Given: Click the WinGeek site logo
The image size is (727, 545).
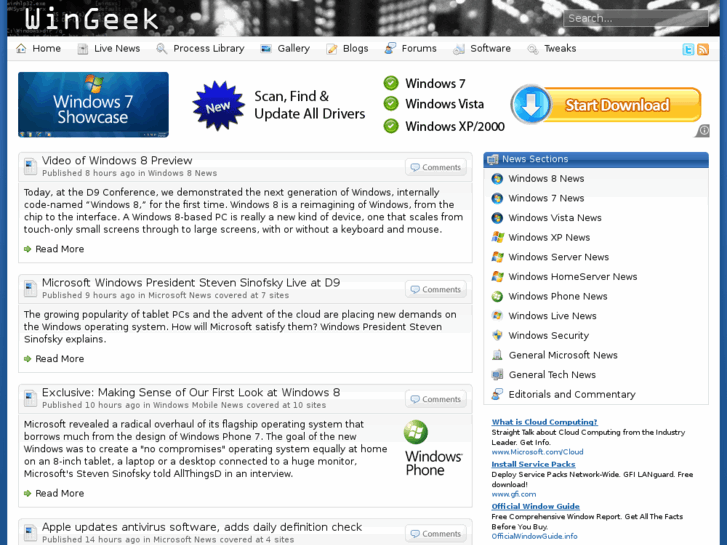Looking at the screenshot, I should 91,19.
